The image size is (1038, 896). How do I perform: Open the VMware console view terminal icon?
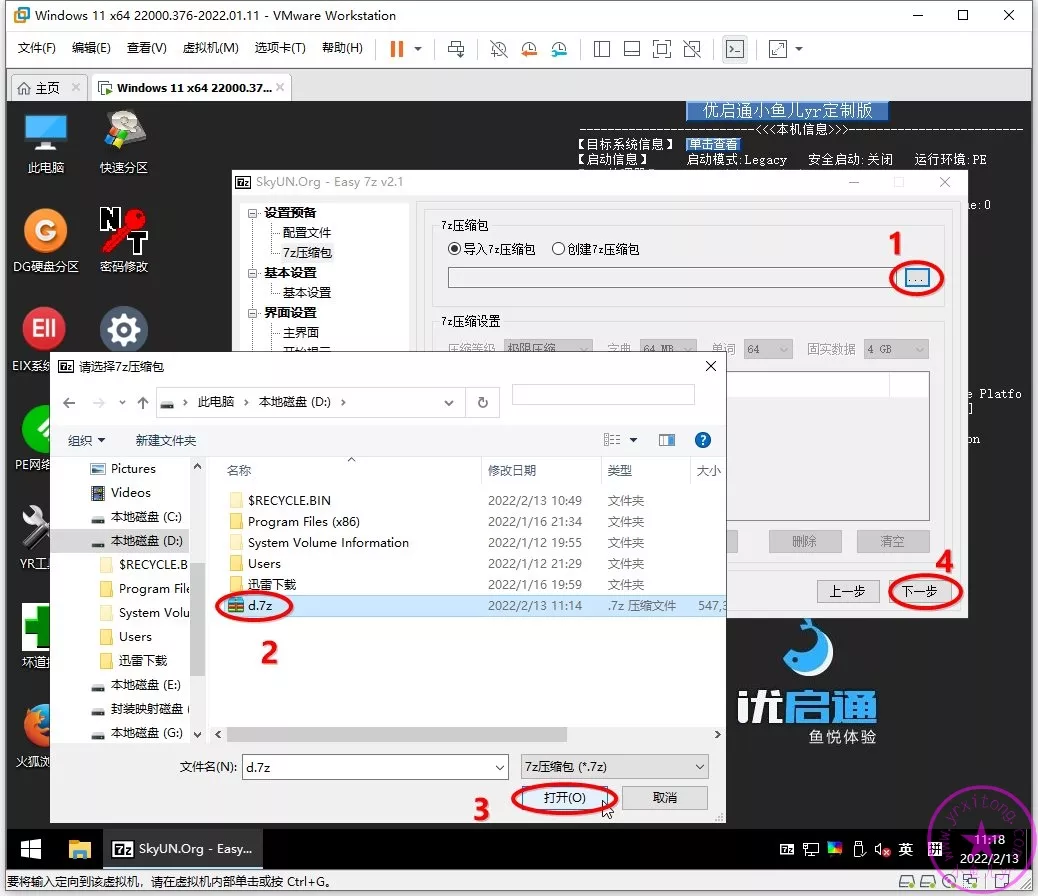pyautogui.click(x=734, y=49)
